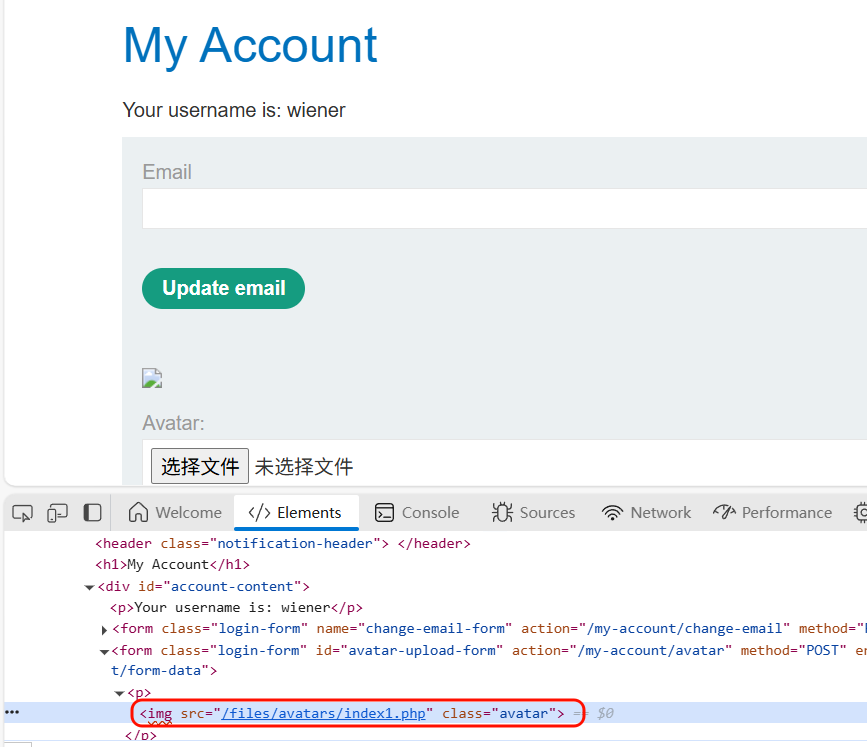Click the wifi icon on the Network tab

[x=612, y=513]
